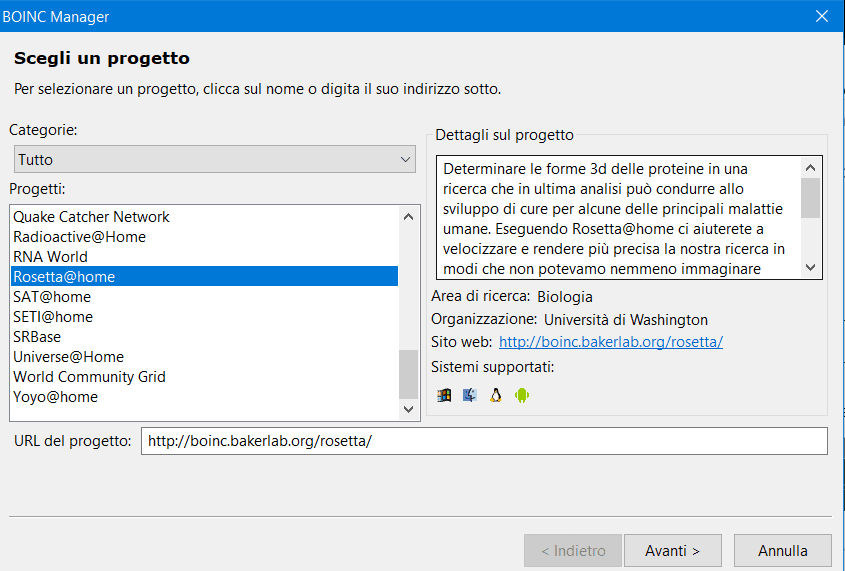The width and height of the screenshot is (845, 571).
Task: Click project list scrollbar down arrow
Action: click(x=408, y=409)
